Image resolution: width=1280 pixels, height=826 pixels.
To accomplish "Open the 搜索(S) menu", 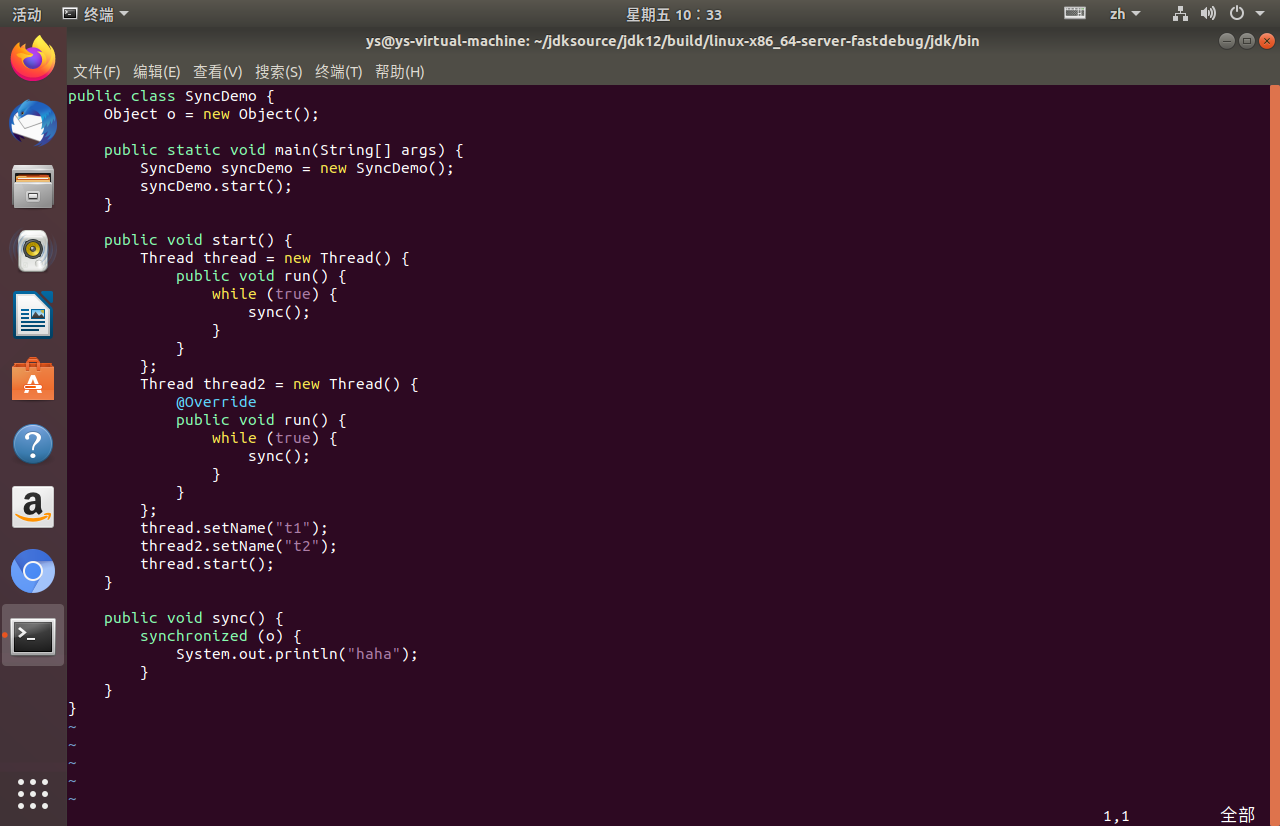I will click(279, 72).
